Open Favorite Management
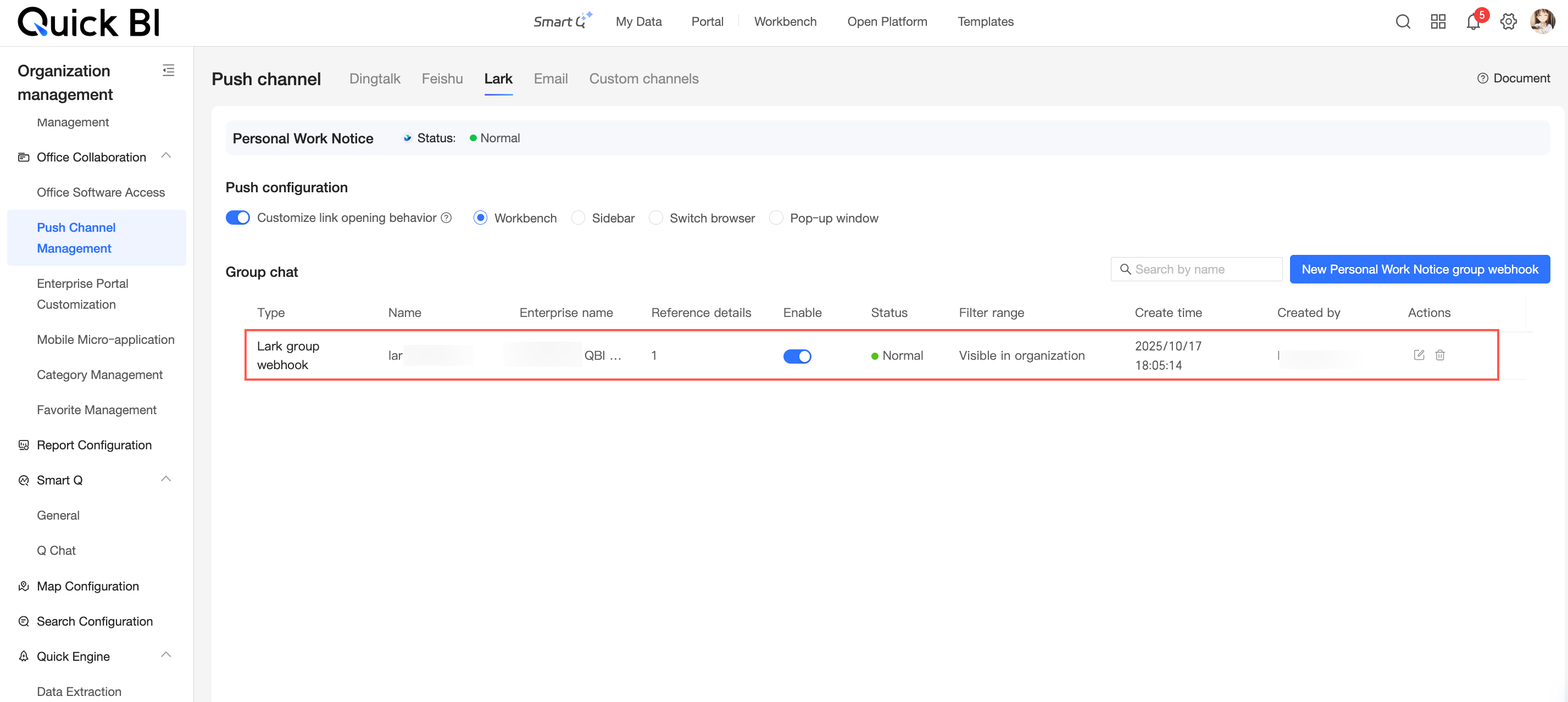The width and height of the screenshot is (1568, 702). pyautogui.click(x=97, y=411)
